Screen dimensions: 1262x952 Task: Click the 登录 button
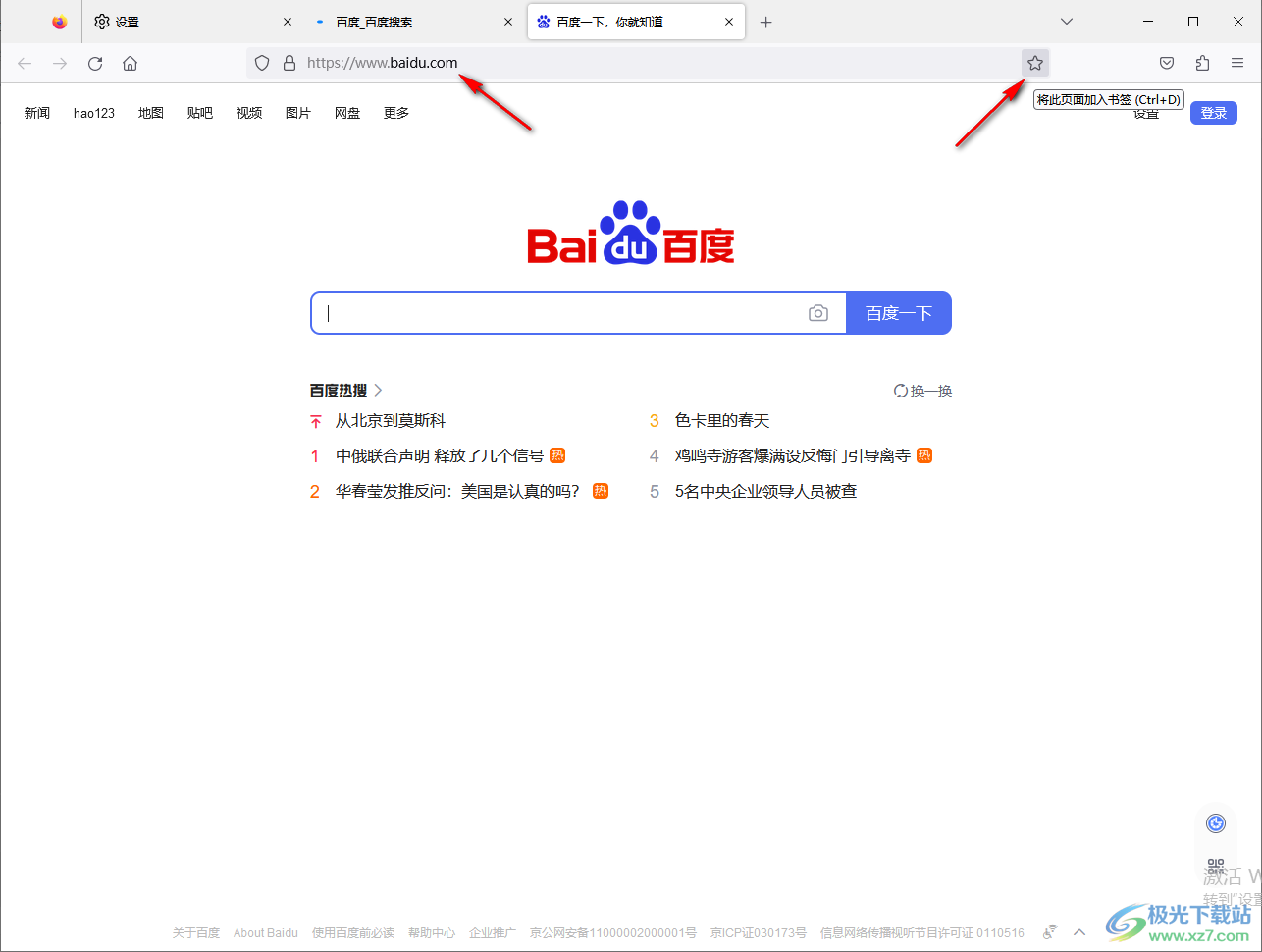1214,113
